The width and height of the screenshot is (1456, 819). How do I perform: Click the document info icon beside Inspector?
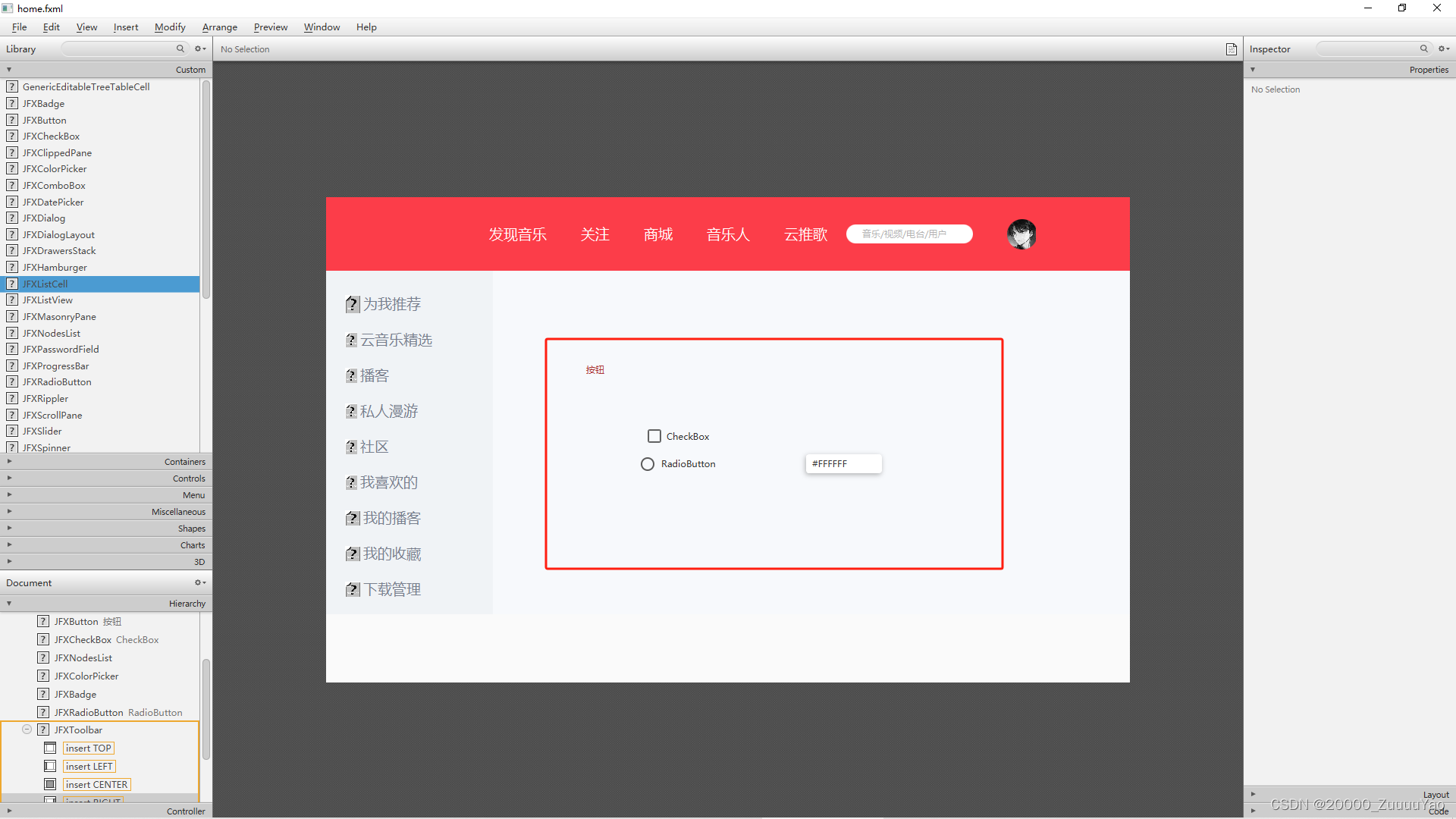1232,49
